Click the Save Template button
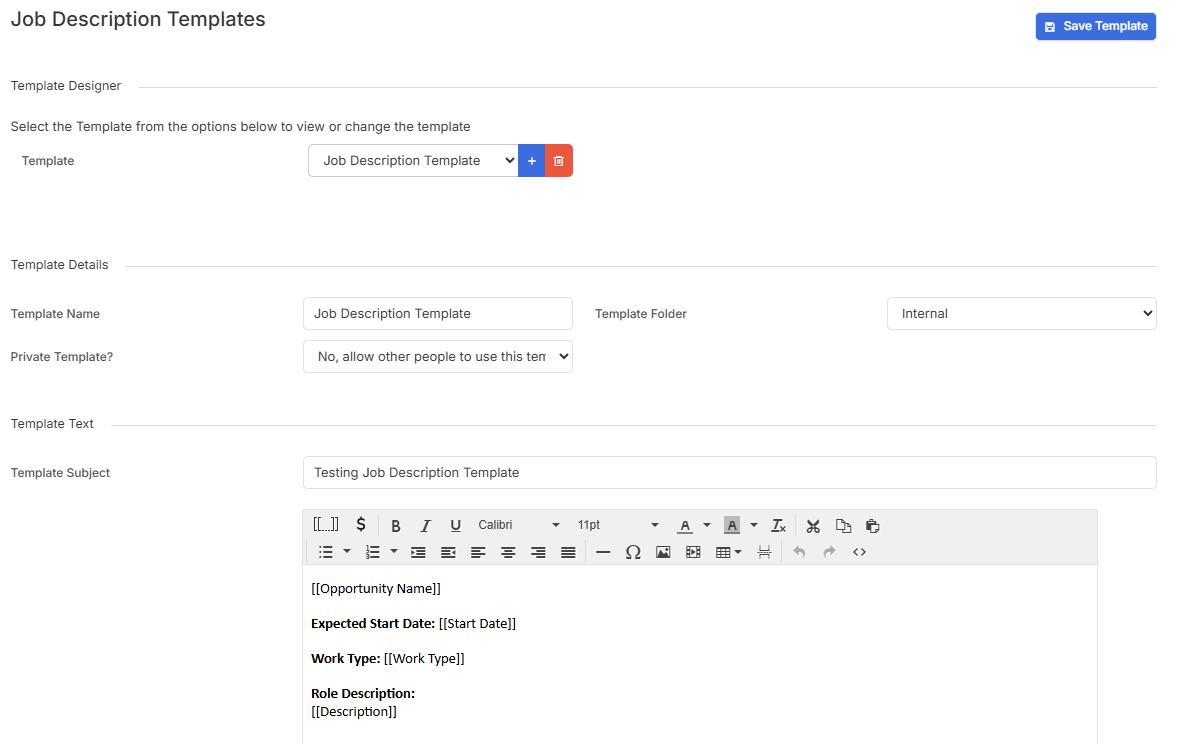Image resolution: width=1184 pixels, height=744 pixels. coord(1095,26)
